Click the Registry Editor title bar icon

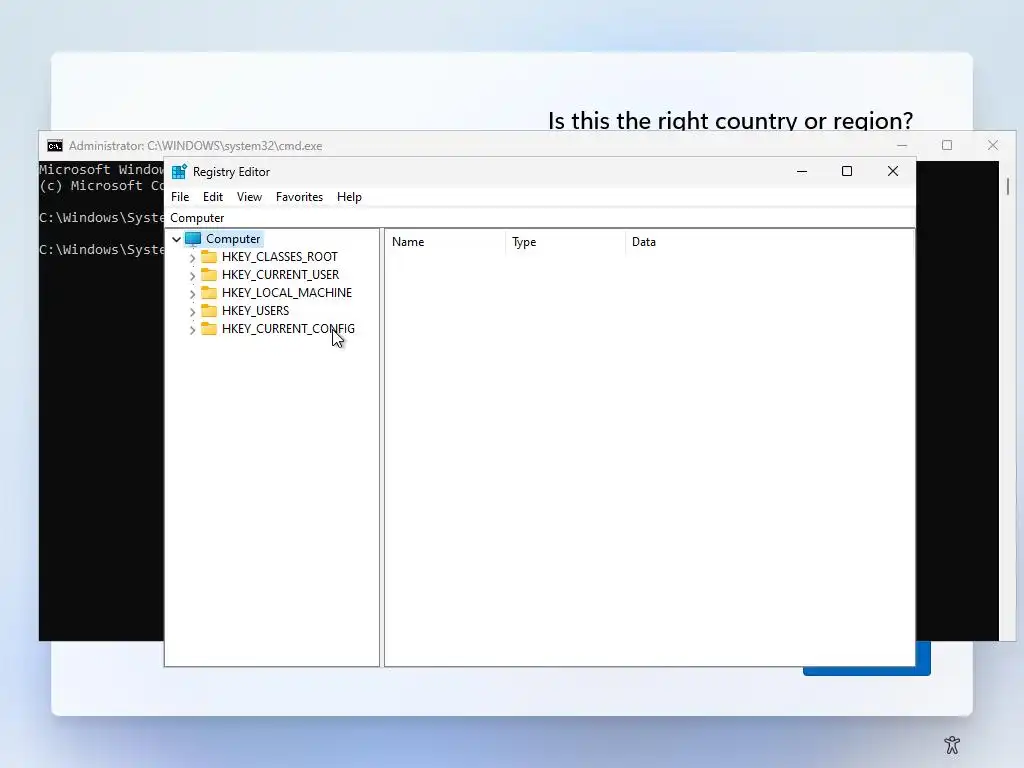coord(179,172)
